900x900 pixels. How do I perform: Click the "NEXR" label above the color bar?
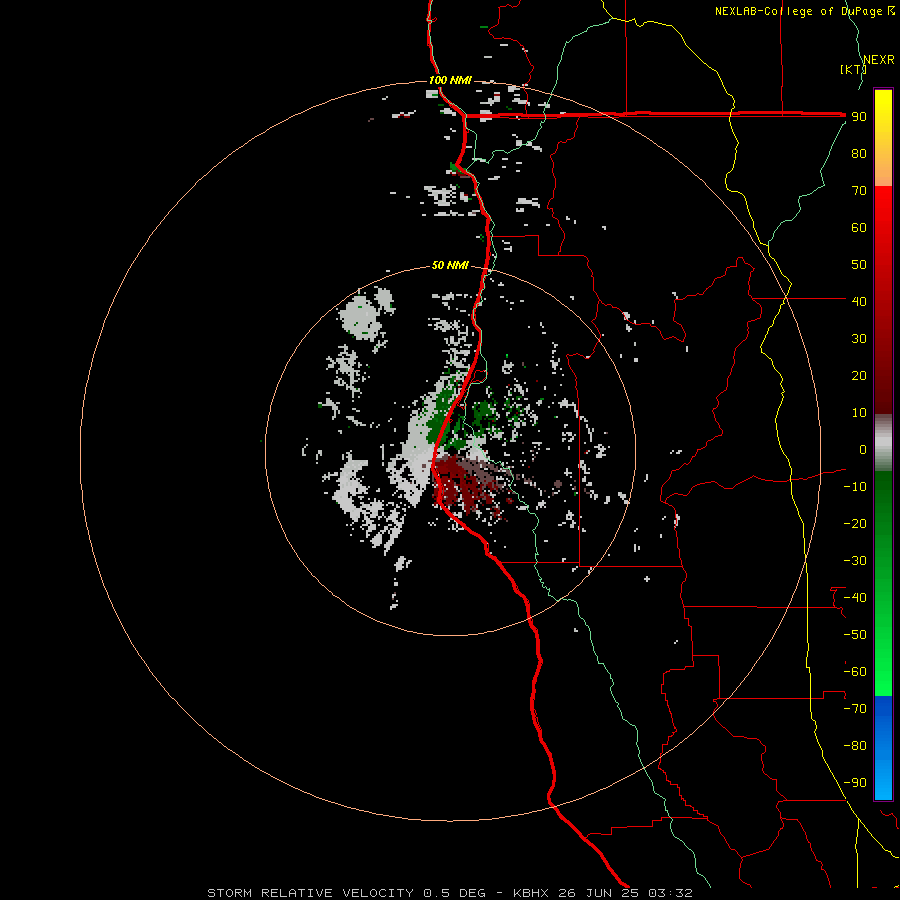coord(878,60)
